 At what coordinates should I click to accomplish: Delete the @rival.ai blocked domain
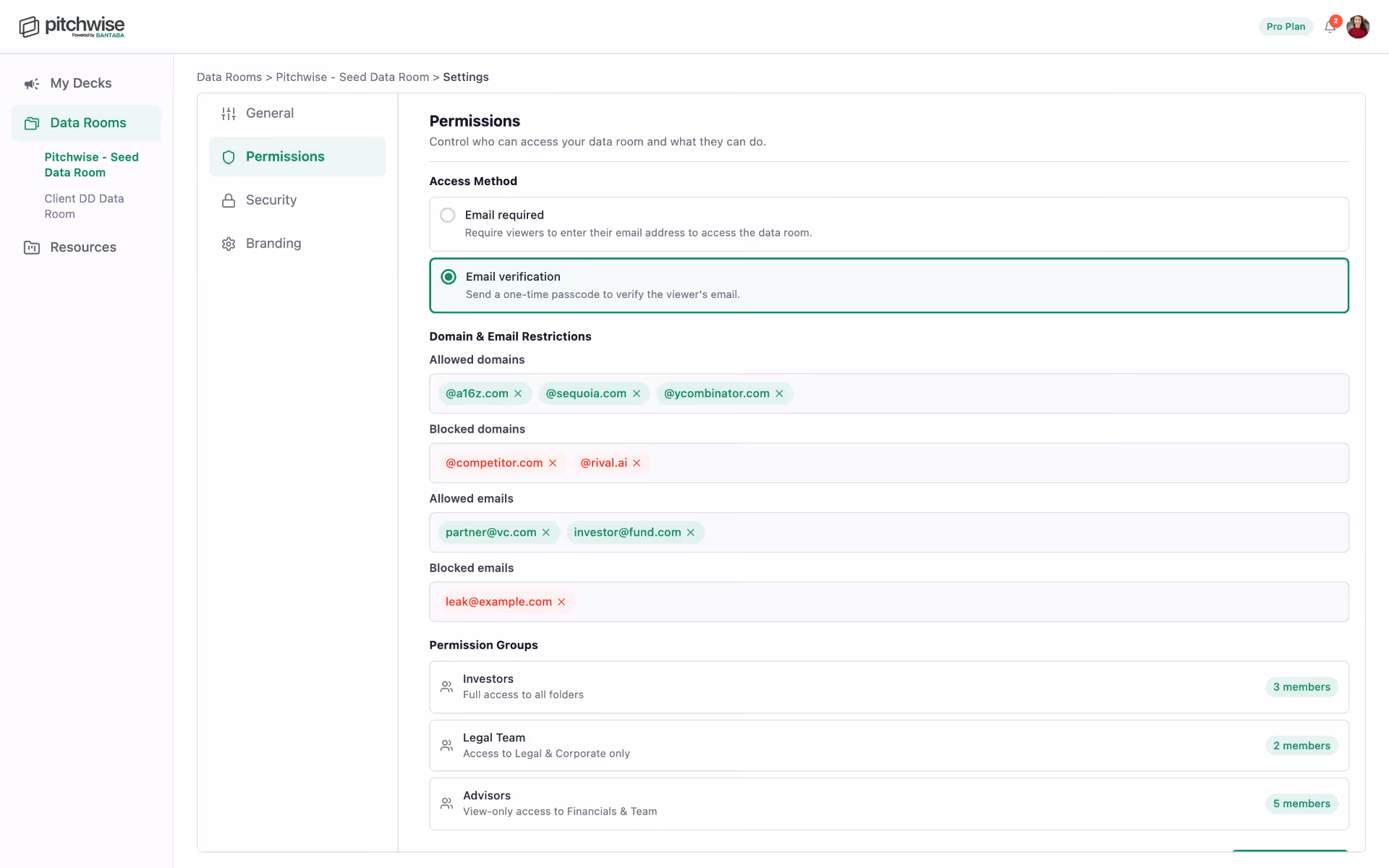[x=637, y=463]
